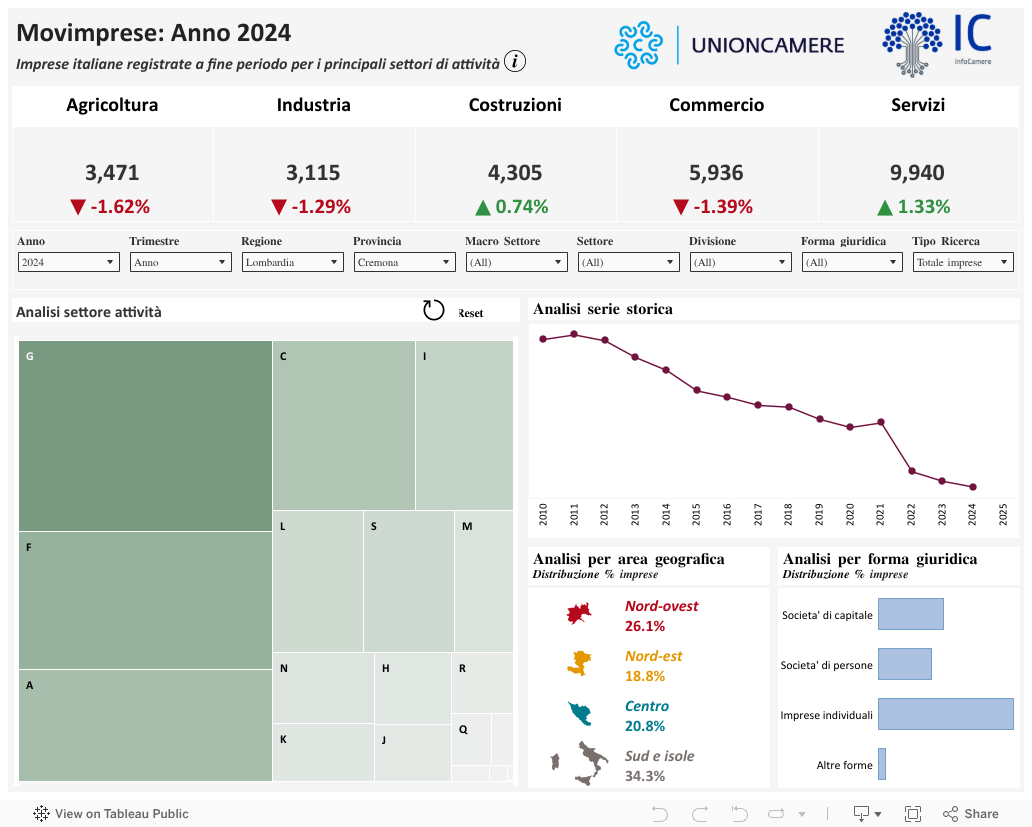Viewport: 1032px width, 827px height.
Task: Click the G block in the treemap
Action: coord(145,435)
